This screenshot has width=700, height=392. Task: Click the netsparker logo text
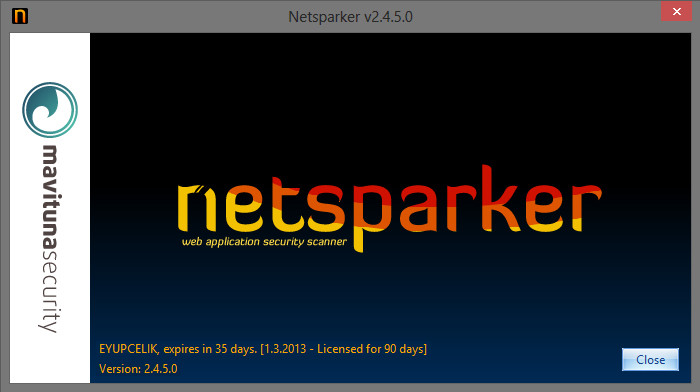(390, 208)
